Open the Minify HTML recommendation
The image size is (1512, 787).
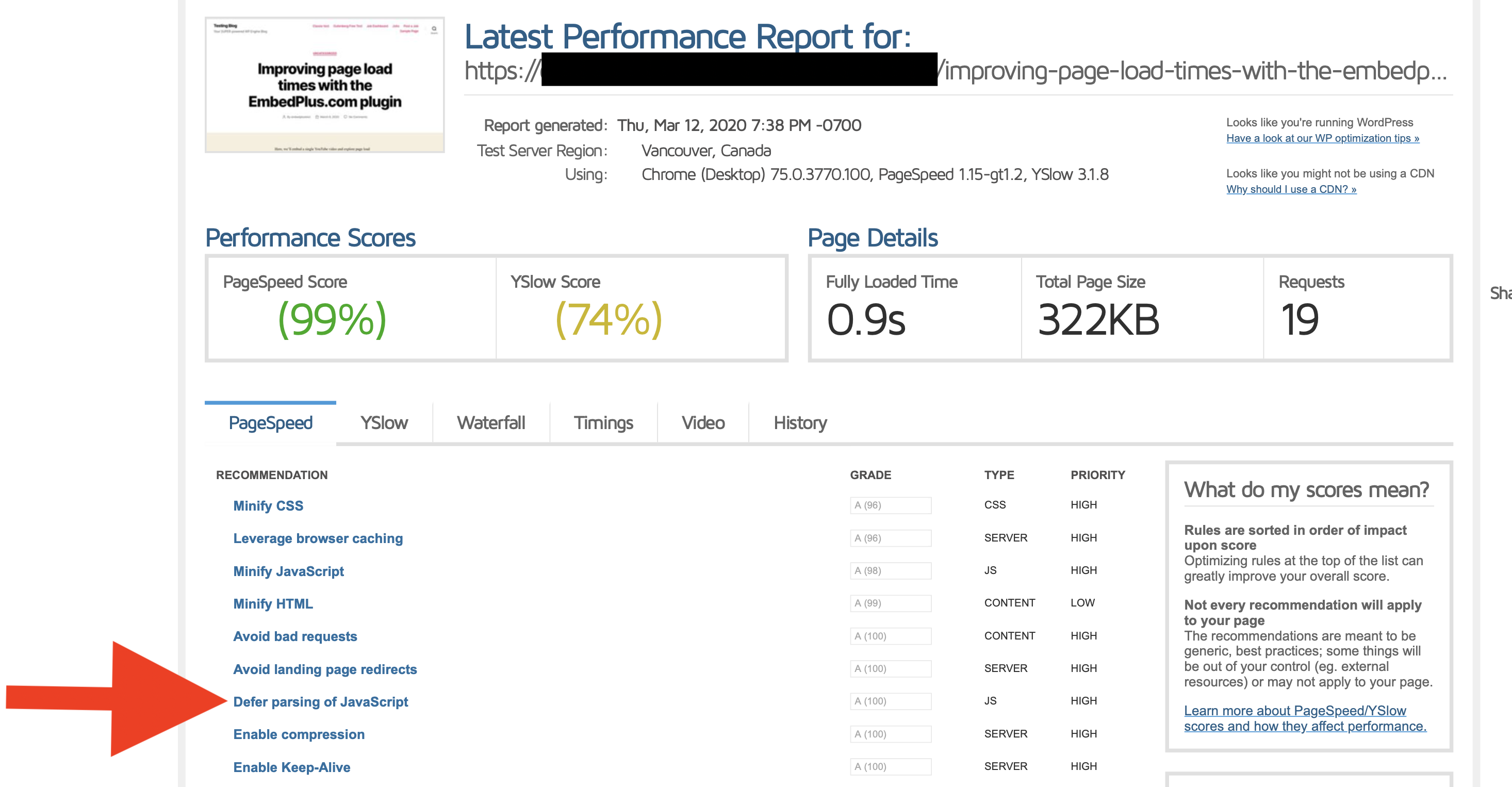[272, 603]
